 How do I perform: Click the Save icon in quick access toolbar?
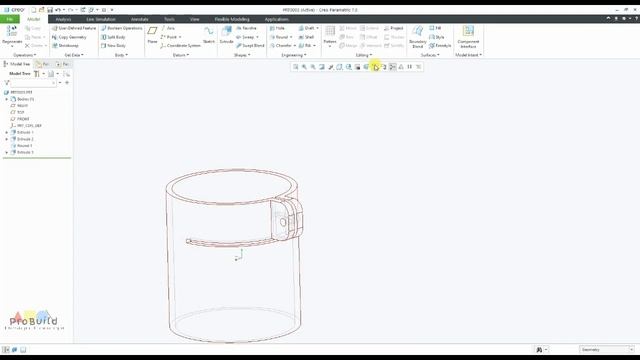[50, 10]
